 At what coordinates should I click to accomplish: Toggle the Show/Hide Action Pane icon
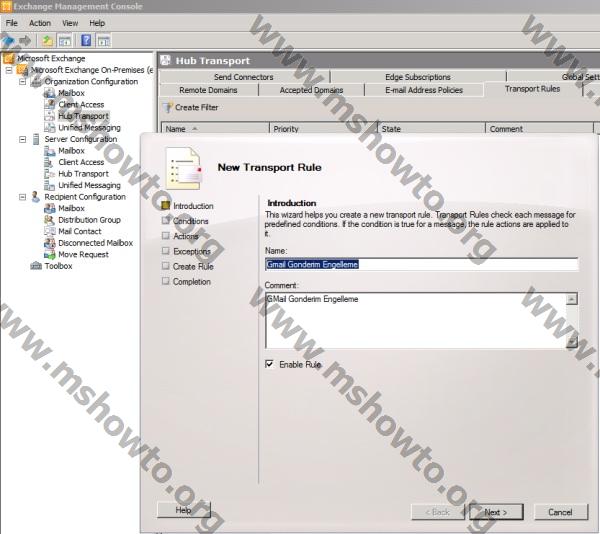coord(104,40)
